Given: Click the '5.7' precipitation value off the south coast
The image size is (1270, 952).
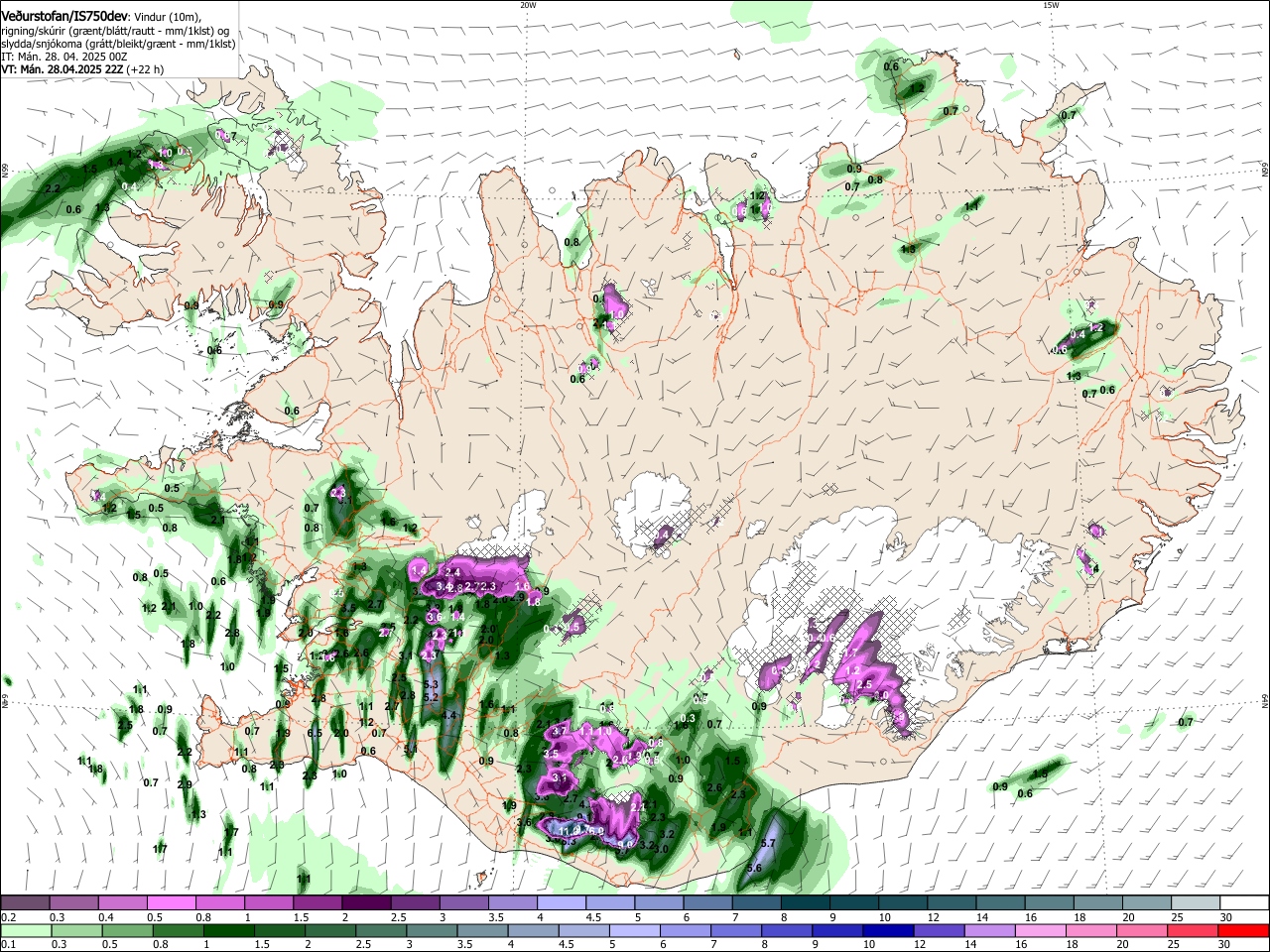Looking at the screenshot, I should pos(767,843).
